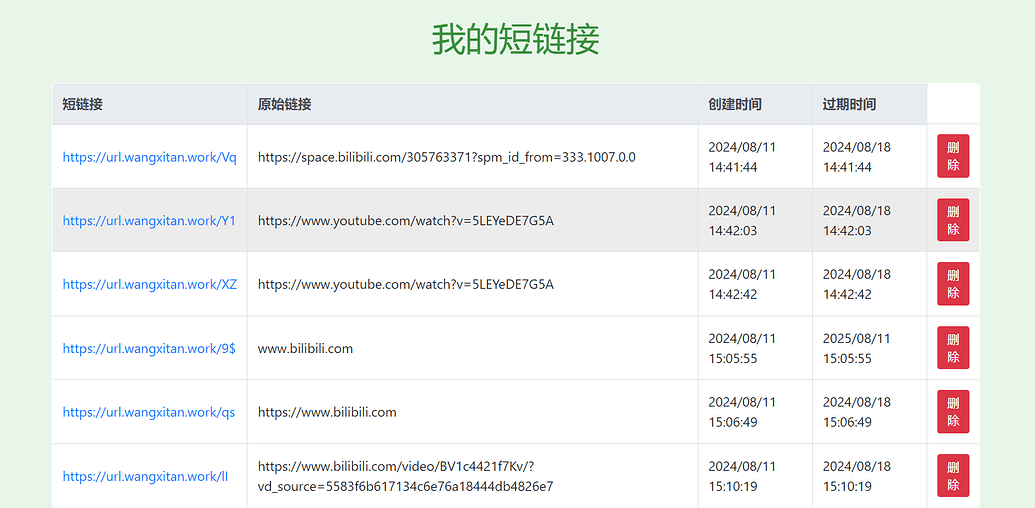
Task: Click the 我的短链接 page heading
Action: [516, 39]
